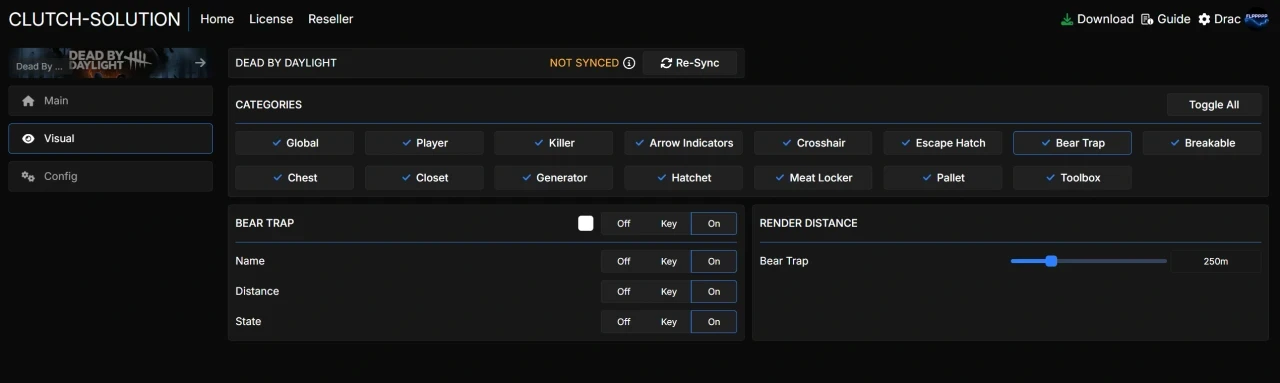Toggle the Generator category
Image resolution: width=1280 pixels, height=383 pixels.
pyautogui.click(x=554, y=178)
